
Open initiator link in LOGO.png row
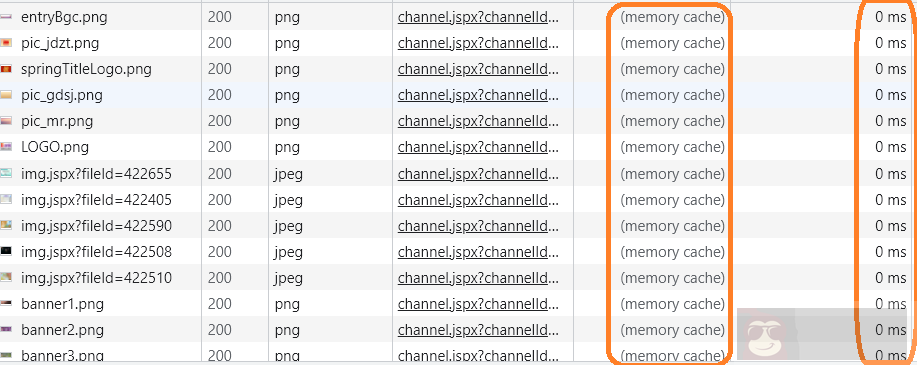pyautogui.click(x=478, y=147)
